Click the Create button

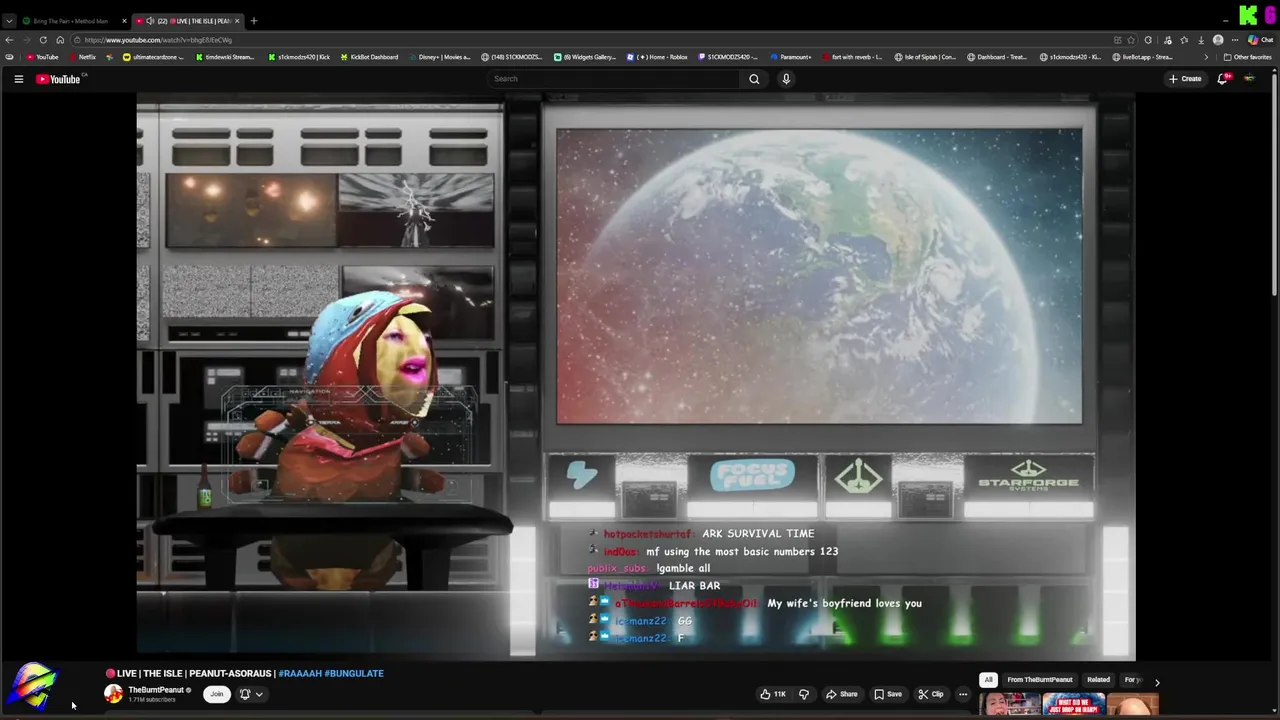point(1185,79)
